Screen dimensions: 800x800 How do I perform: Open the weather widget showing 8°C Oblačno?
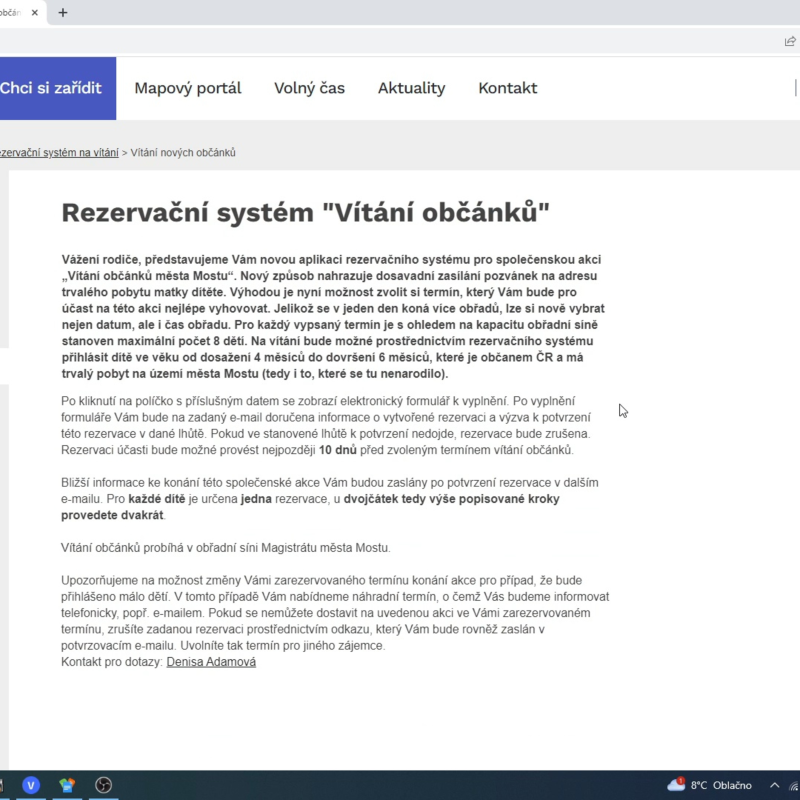[710, 787]
